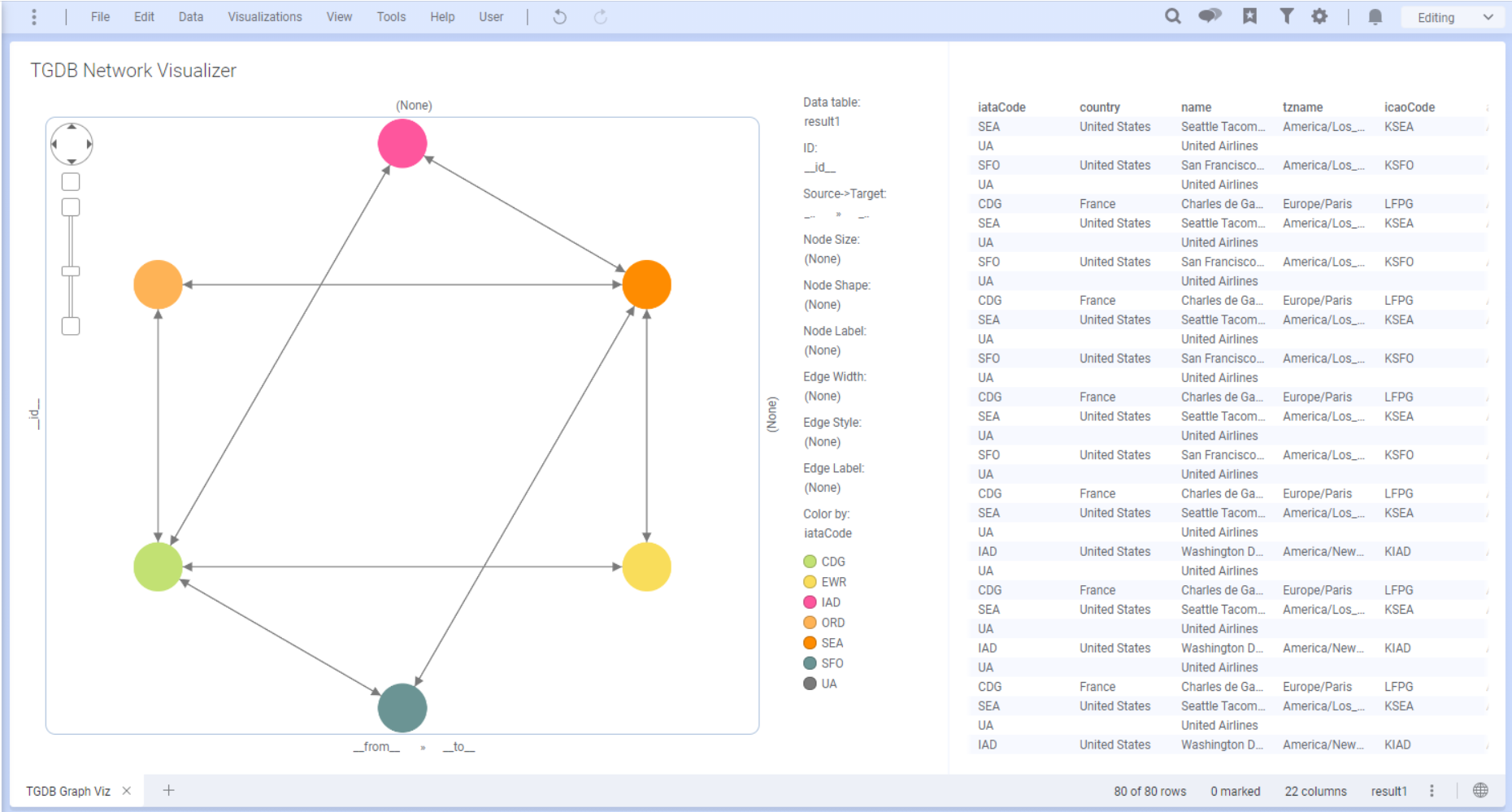Open the Node Label (None) selector
Viewport: 1512px width, 812px height.
coord(822,350)
